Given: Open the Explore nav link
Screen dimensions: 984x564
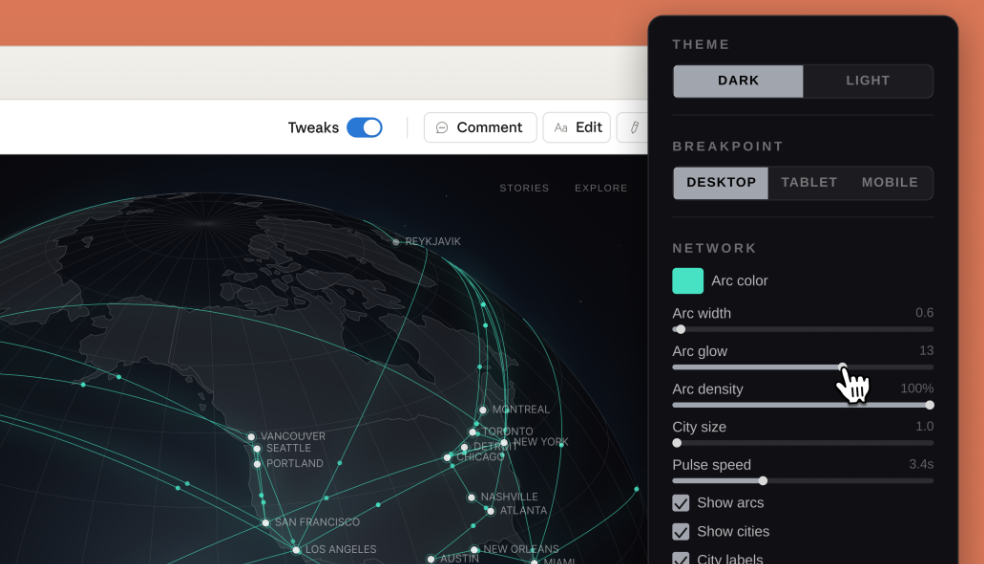Looking at the screenshot, I should (x=600, y=188).
